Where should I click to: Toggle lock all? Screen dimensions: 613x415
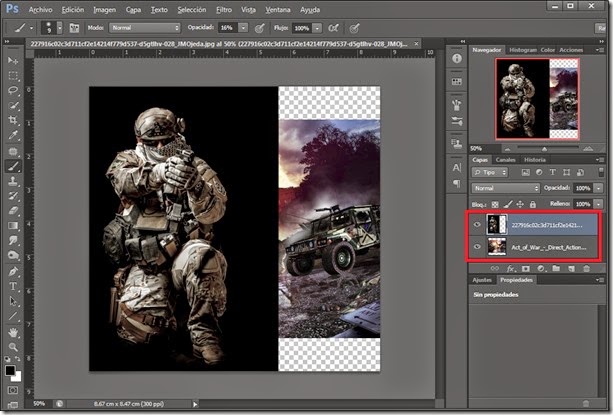pyautogui.click(x=532, y=204)
